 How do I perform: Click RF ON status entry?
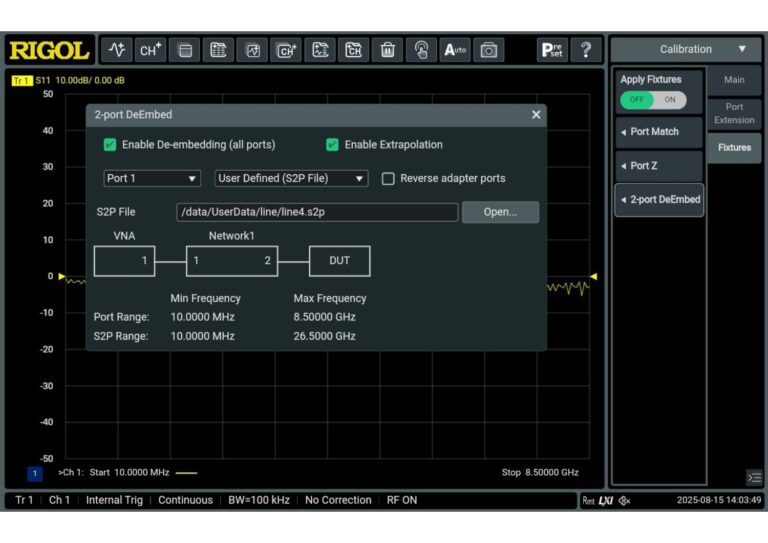[402, 500]
